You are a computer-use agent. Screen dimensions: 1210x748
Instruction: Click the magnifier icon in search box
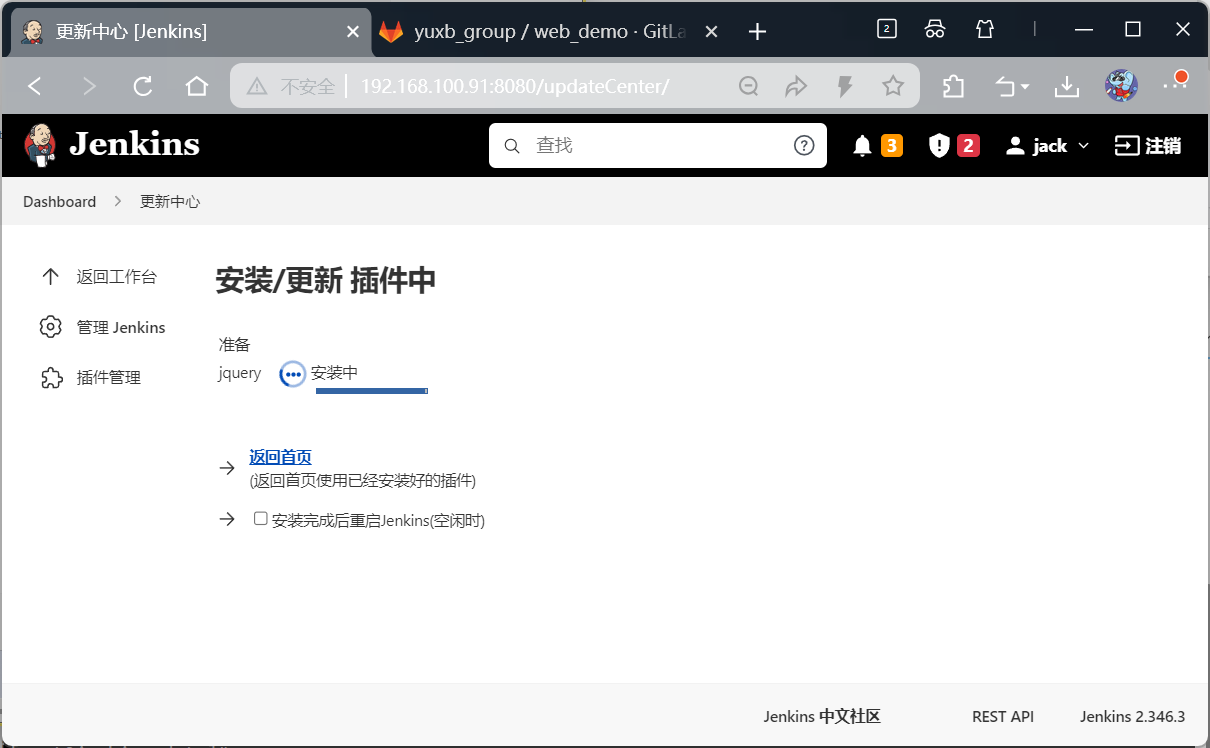512,146
